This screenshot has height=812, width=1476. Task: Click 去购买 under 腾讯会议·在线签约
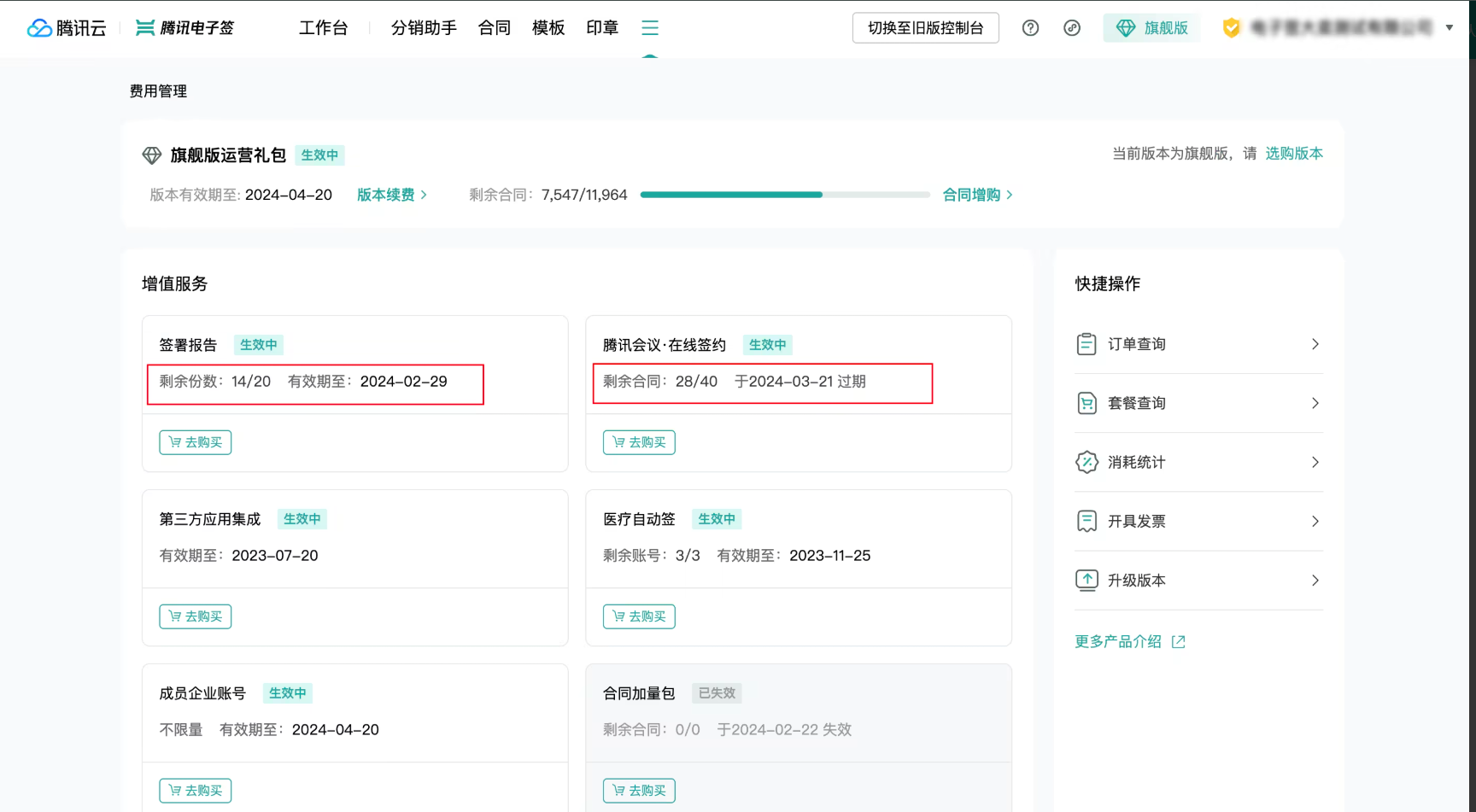click(639, 442)
